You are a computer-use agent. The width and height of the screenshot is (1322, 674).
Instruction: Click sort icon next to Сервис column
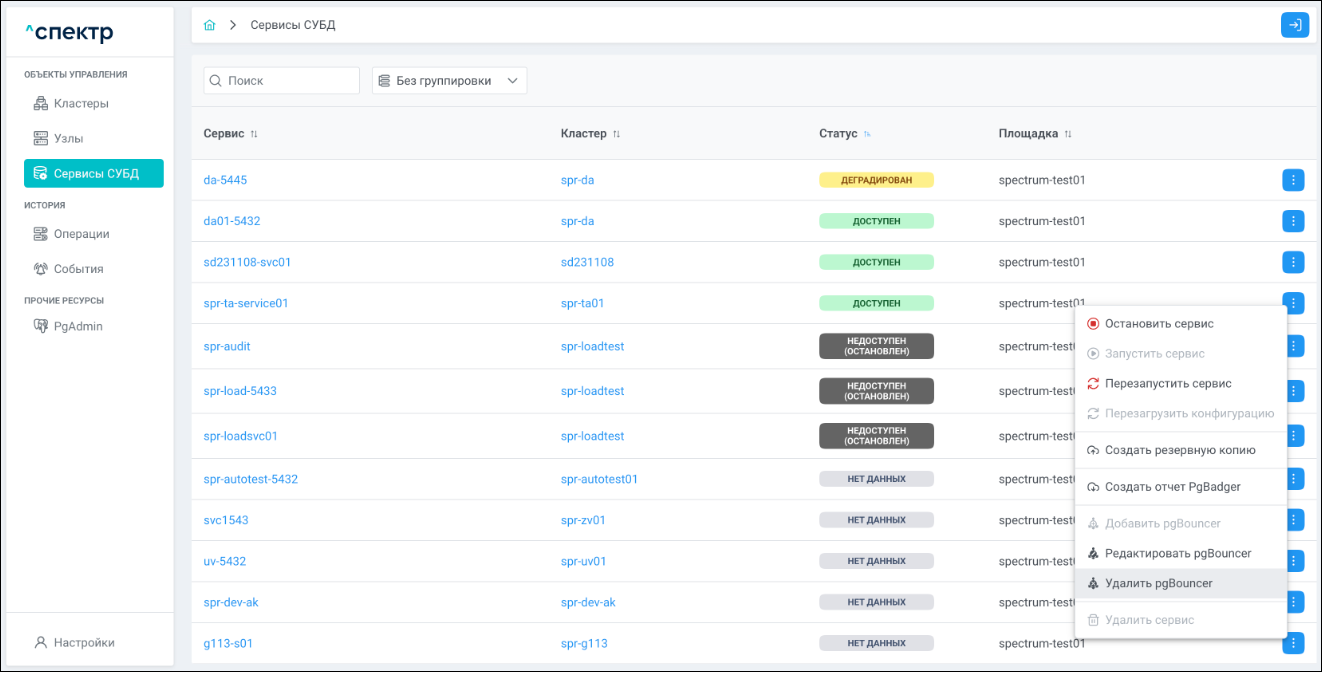coord(254,134)
